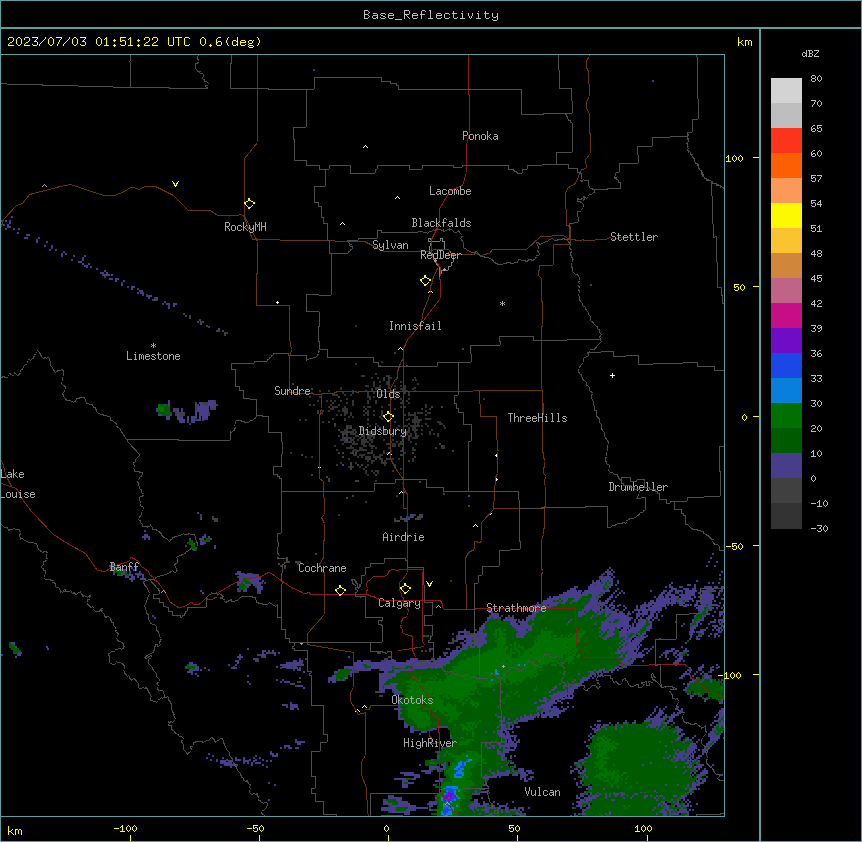Screen dimensions: 862x842
Task: Click the yellow diamond marker near Cochrane
Action: tap(340, 590)
